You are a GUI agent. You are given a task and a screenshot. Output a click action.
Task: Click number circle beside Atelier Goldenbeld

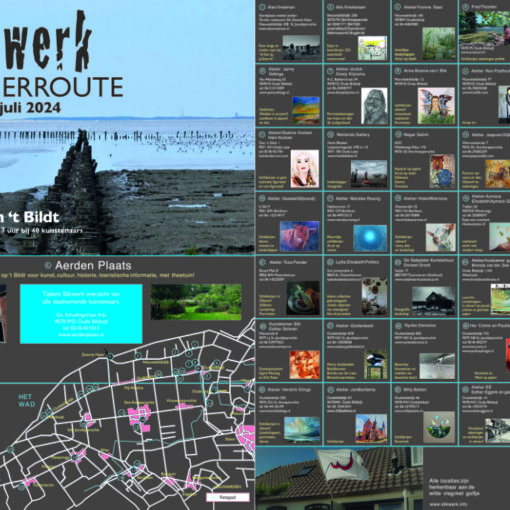tap(330, 326)
